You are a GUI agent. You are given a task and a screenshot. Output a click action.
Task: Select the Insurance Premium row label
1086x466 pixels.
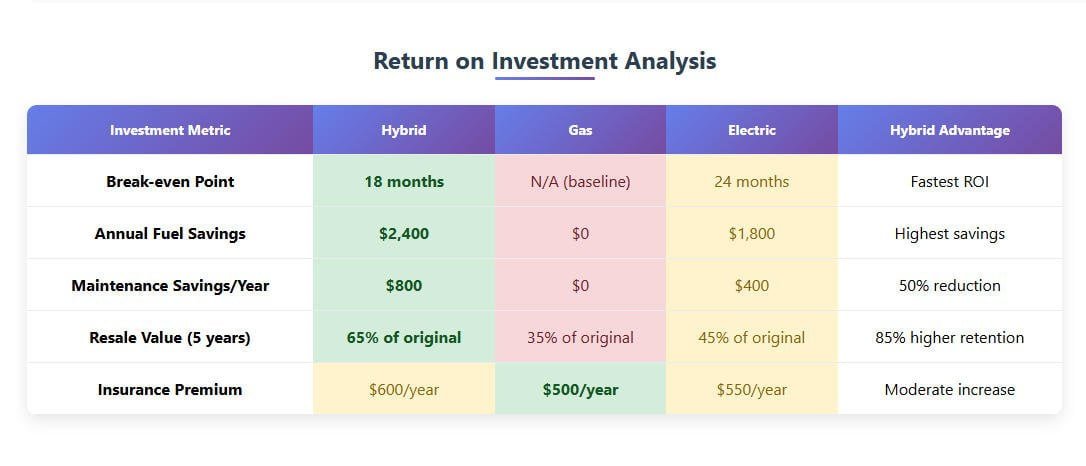click(x=170, y=390)
